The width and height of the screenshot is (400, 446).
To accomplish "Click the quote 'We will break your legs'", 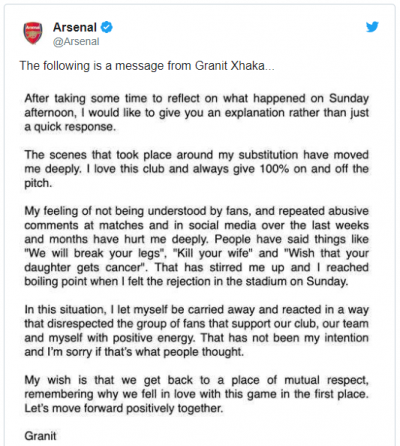I will click(x=96, y=253).
